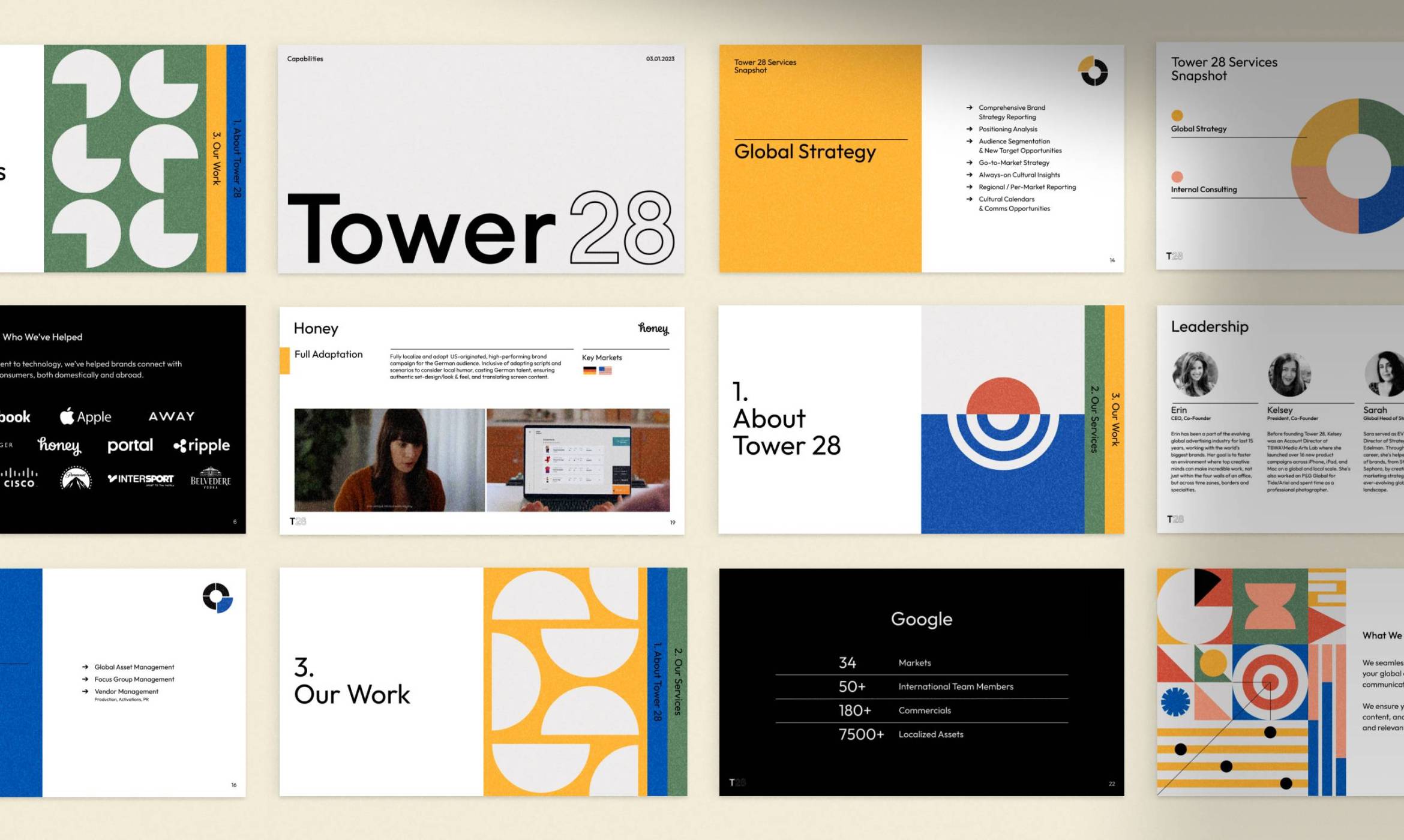The width and height of the screenshot is (1404, 840).
Task: Click the Cisco logo
Action: click(x=19, y=478)
